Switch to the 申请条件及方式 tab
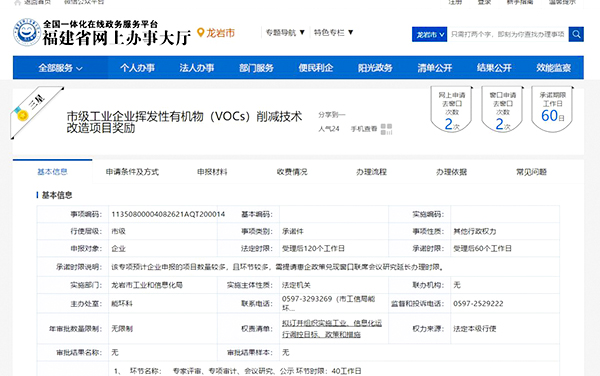The width and height of the screenshot is (600, 376). click(x=132, y=172)
